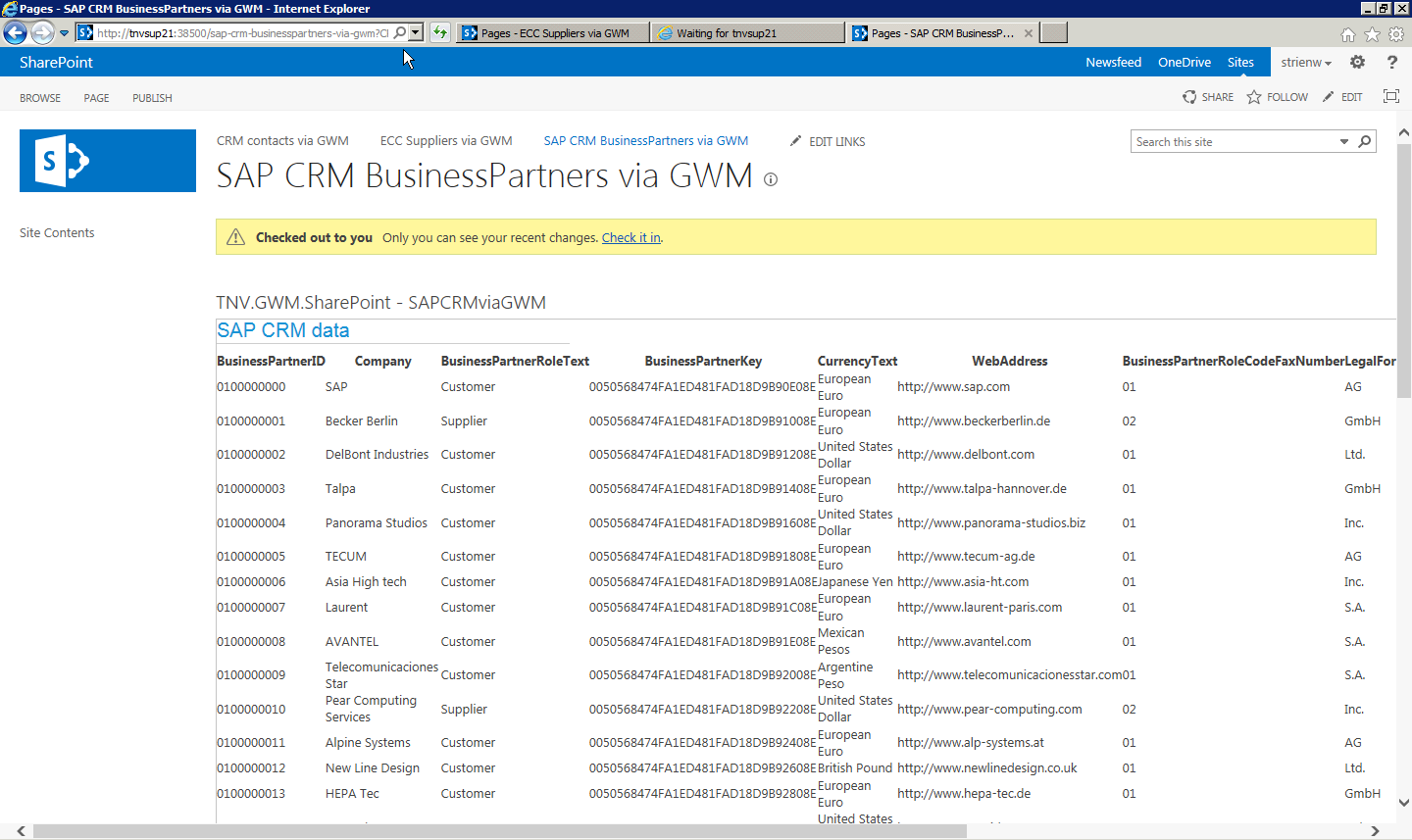Open the CRM contacts via GWM navigation link
This screenshot has width=1412, height=840.
click(282, 141)
